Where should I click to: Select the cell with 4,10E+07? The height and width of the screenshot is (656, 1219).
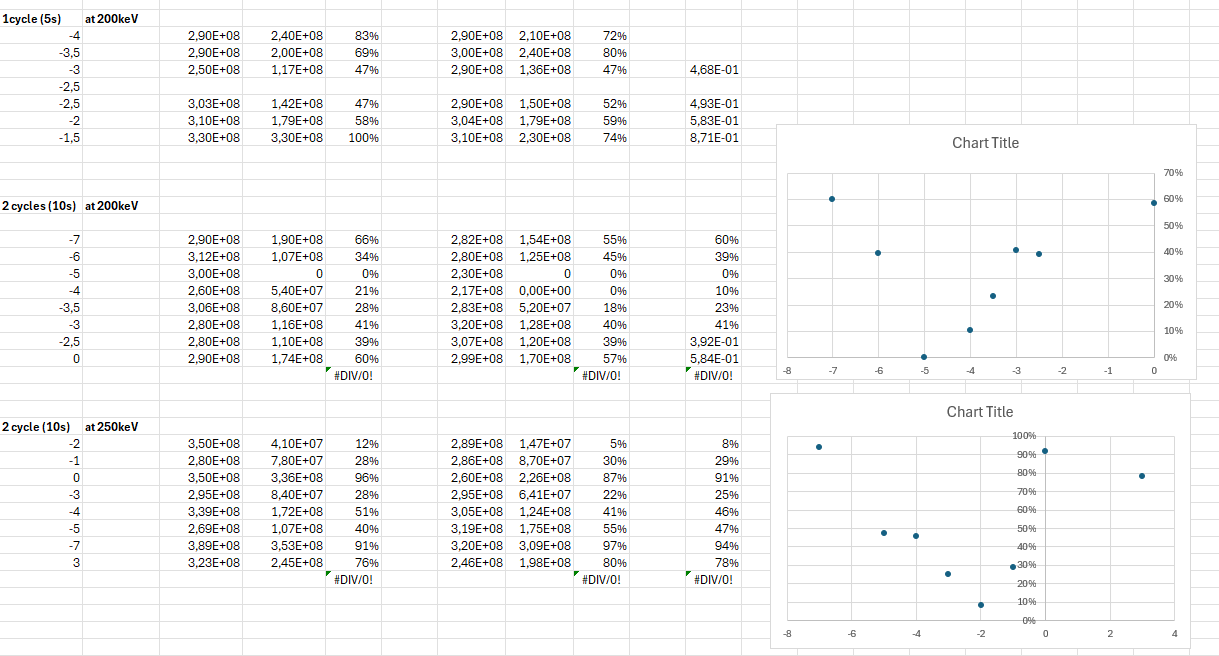(284, 444)
